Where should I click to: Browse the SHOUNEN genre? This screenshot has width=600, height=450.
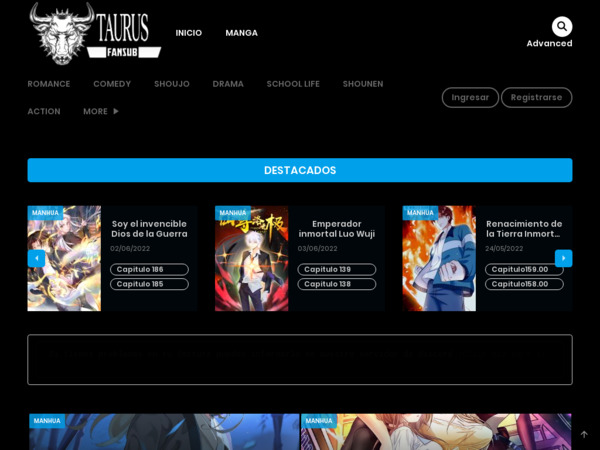click(x=363, y=84)
